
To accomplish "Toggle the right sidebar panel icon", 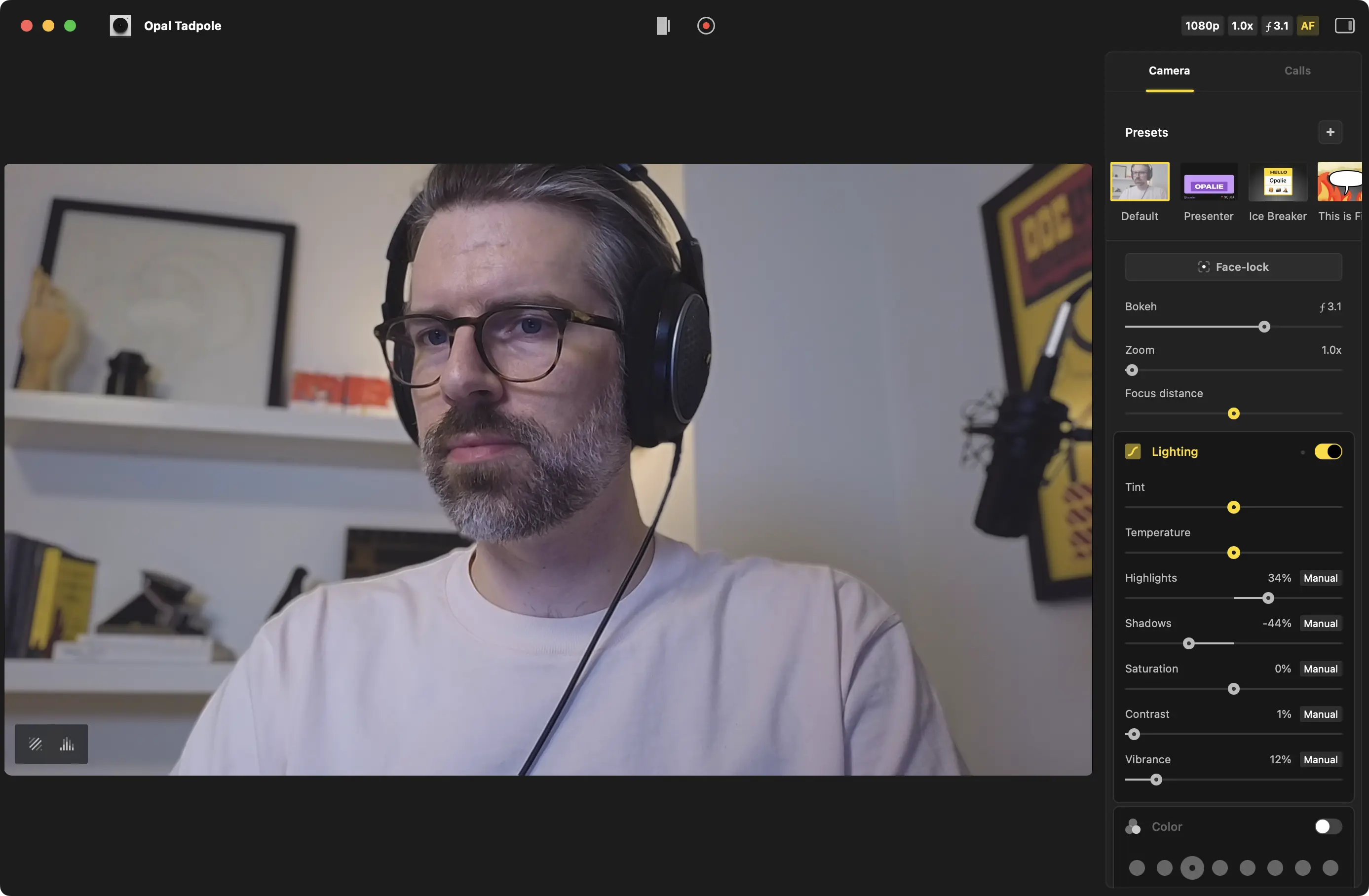I will (x=1344, y=26).
